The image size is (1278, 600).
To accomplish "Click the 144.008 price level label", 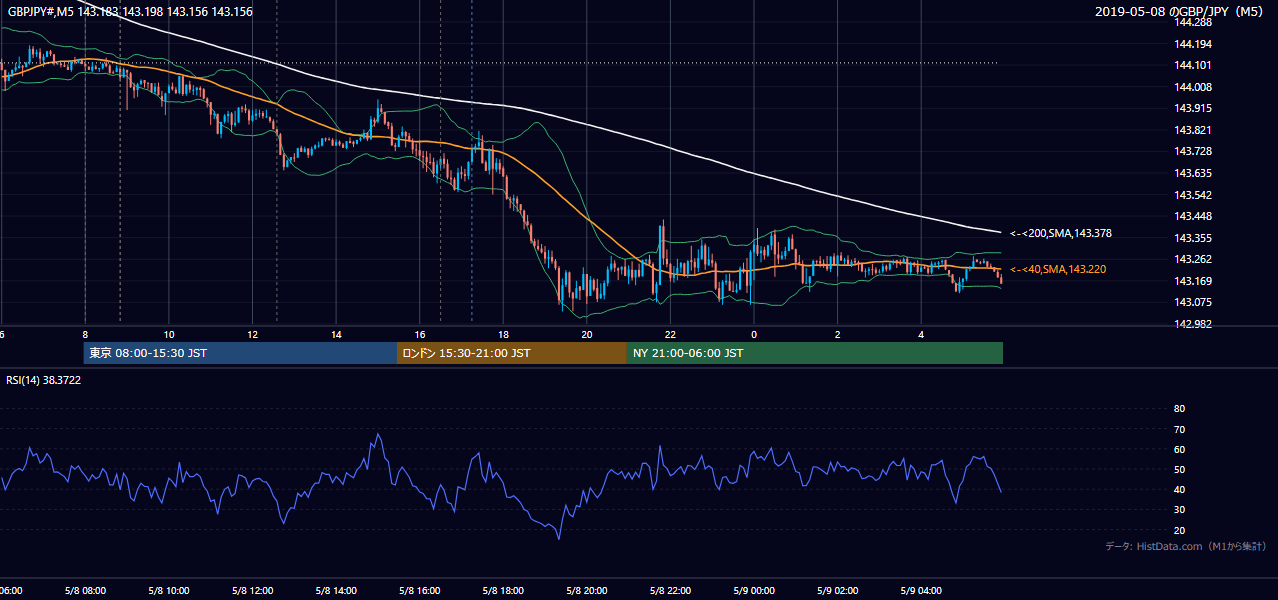I will tap(1192, 87).
